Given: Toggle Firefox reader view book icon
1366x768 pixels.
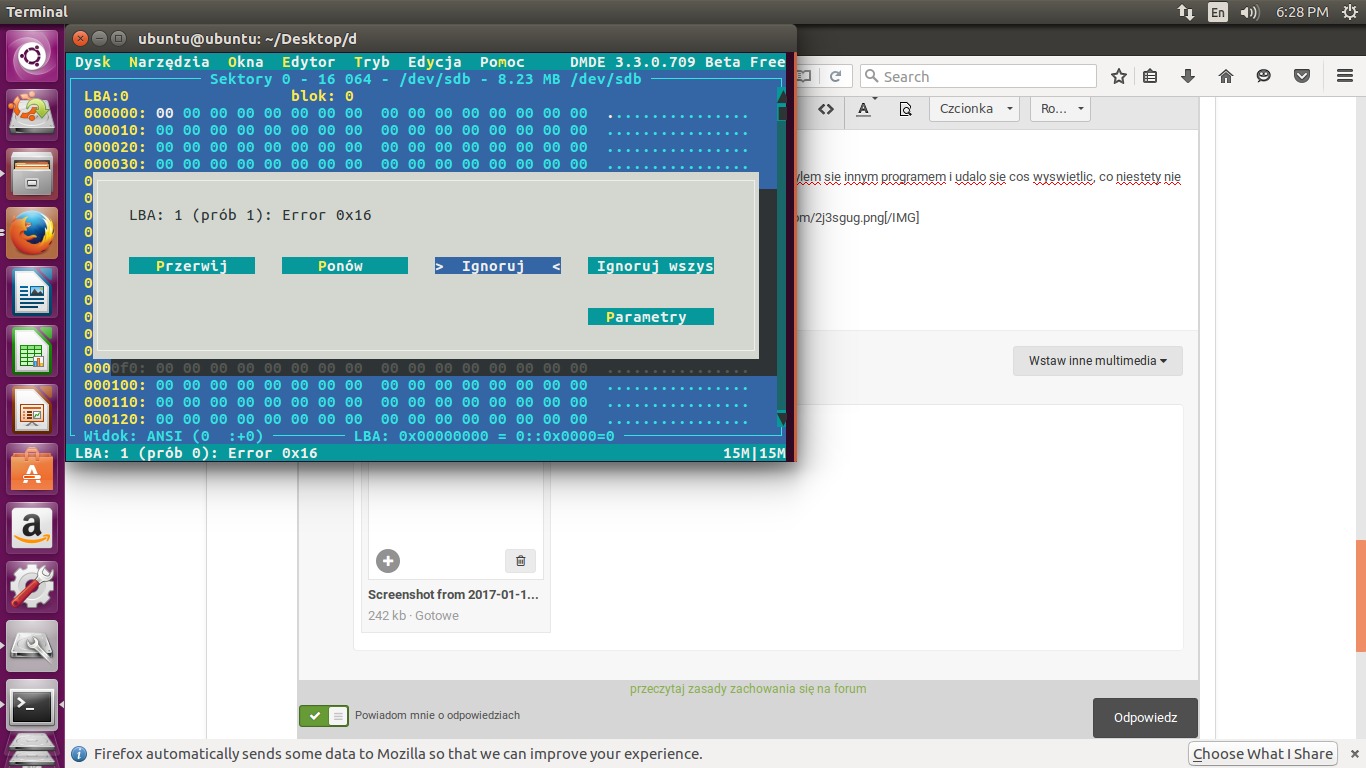Looking at the screenshot, I should [x=804, y=76].
